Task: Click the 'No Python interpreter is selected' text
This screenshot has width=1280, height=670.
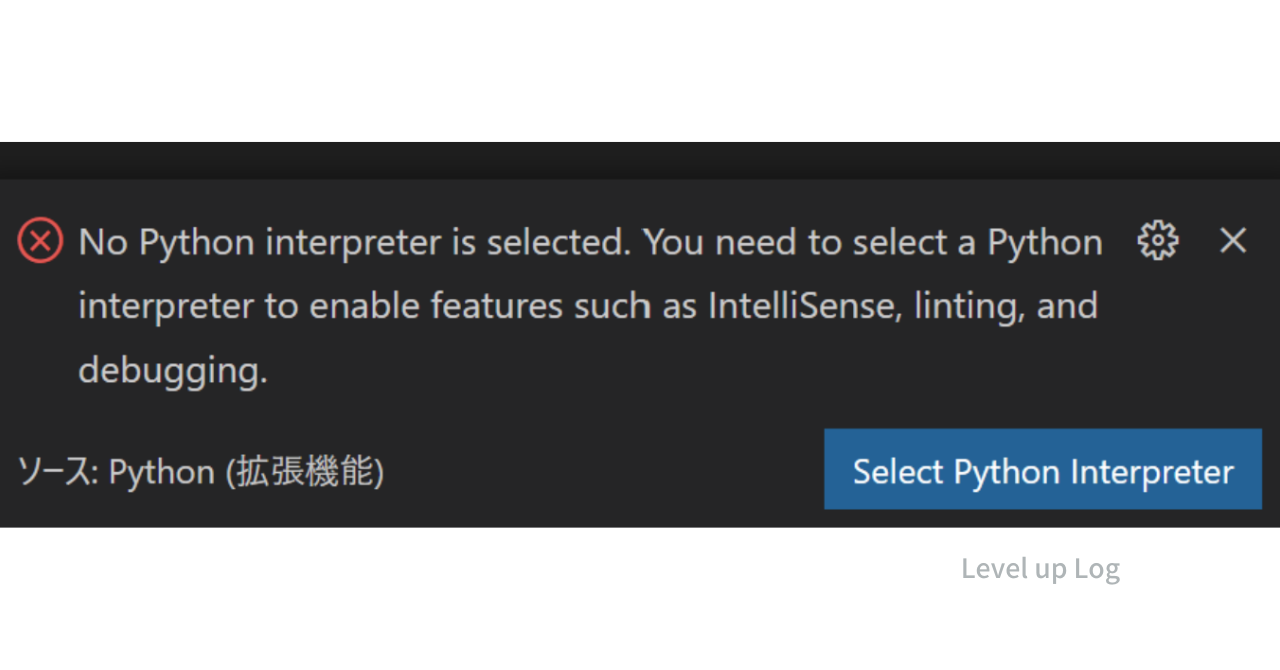Action: coord(354,242)
